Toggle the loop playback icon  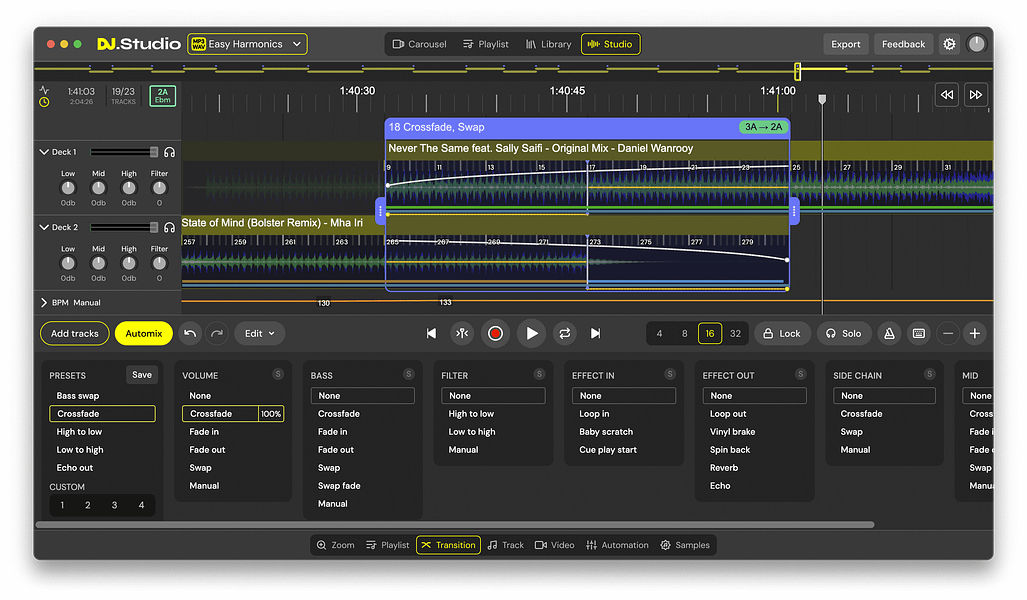pyautogui.click(x=564, y=333)
